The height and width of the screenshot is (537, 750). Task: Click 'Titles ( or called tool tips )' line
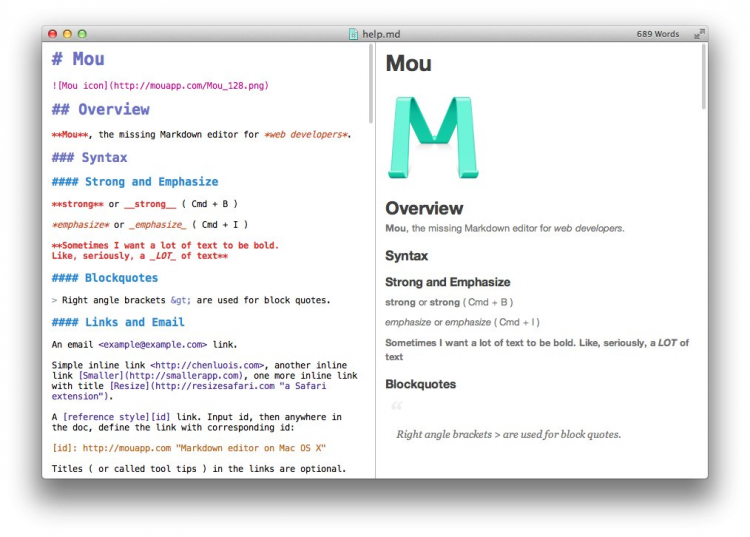click(x=199, y=469)
